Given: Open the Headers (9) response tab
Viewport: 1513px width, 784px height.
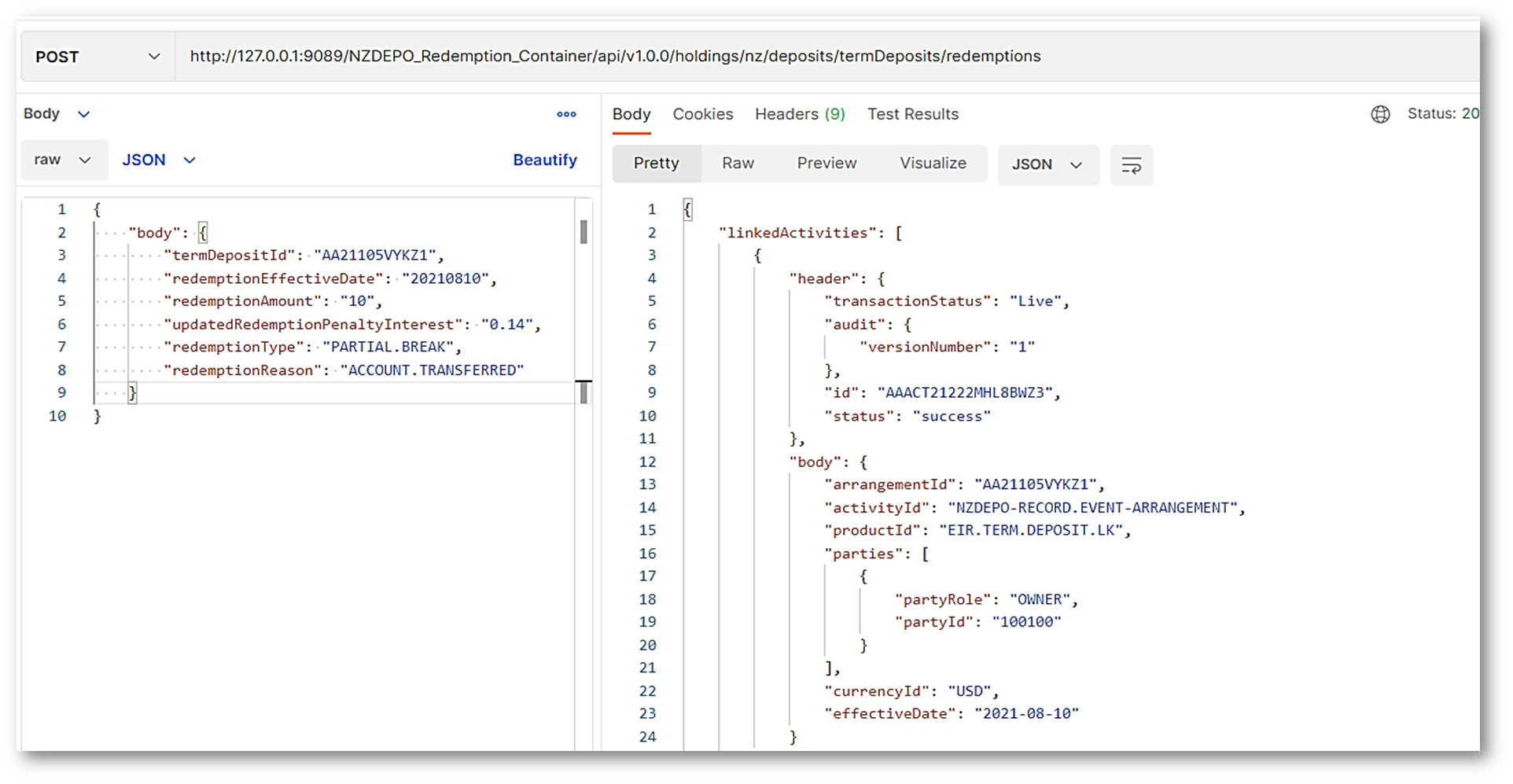Looking at the screenshot, I should (799, 115).
